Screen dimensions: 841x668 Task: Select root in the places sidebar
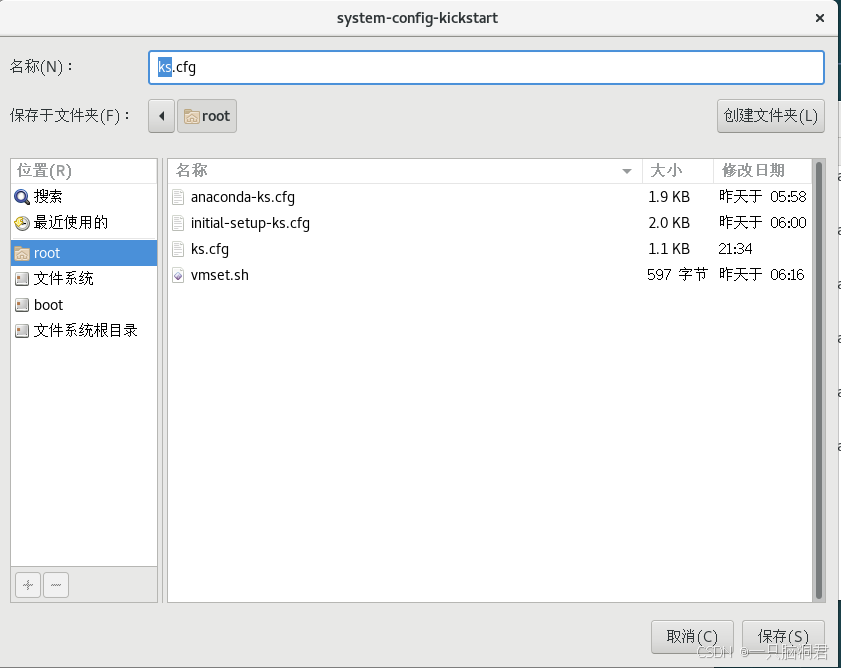[84, 253]
